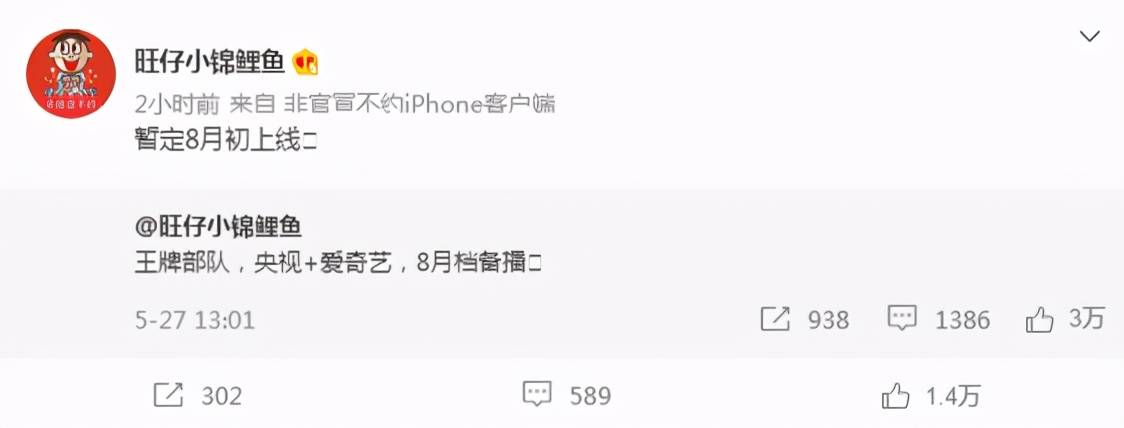
Task: Click comment icon next to 1386
Action: pyautogui.click(x=902, y=318)
